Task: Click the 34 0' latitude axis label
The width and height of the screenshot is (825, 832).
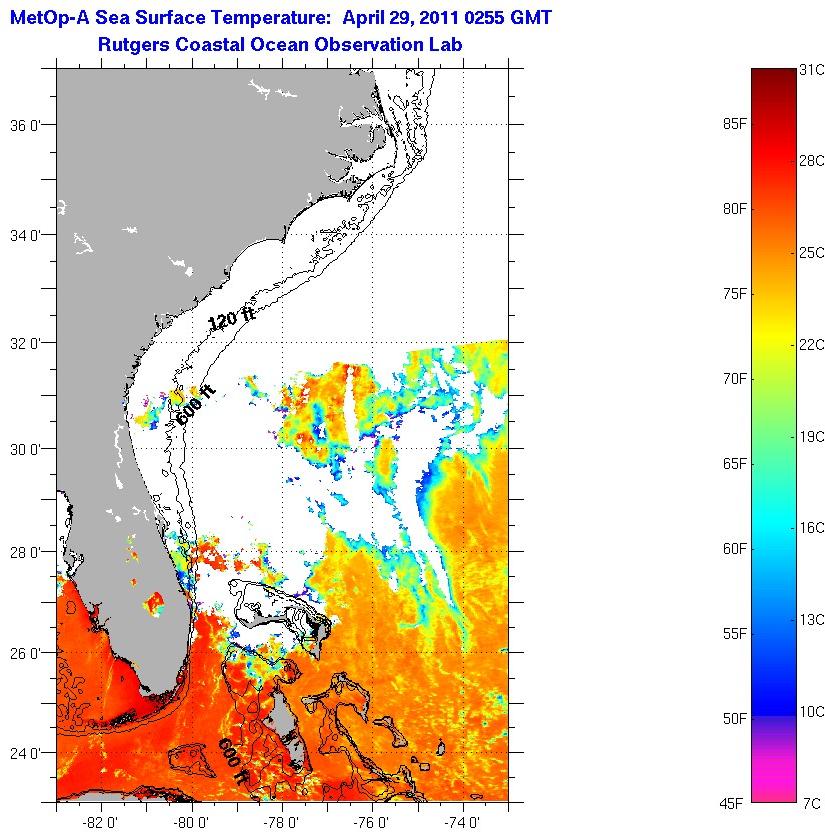Action: tap(25, 235)
